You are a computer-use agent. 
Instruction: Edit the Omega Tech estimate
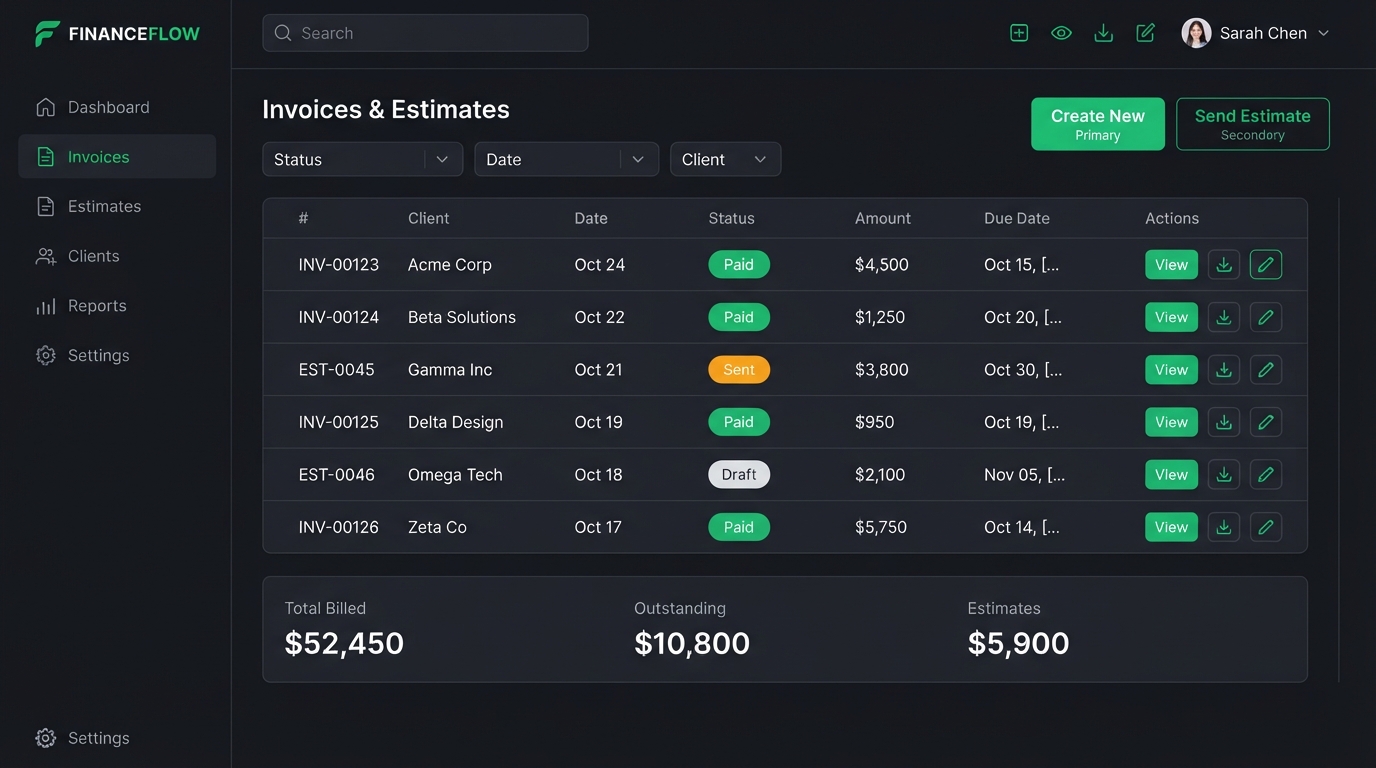click(x=1266, y=475)
